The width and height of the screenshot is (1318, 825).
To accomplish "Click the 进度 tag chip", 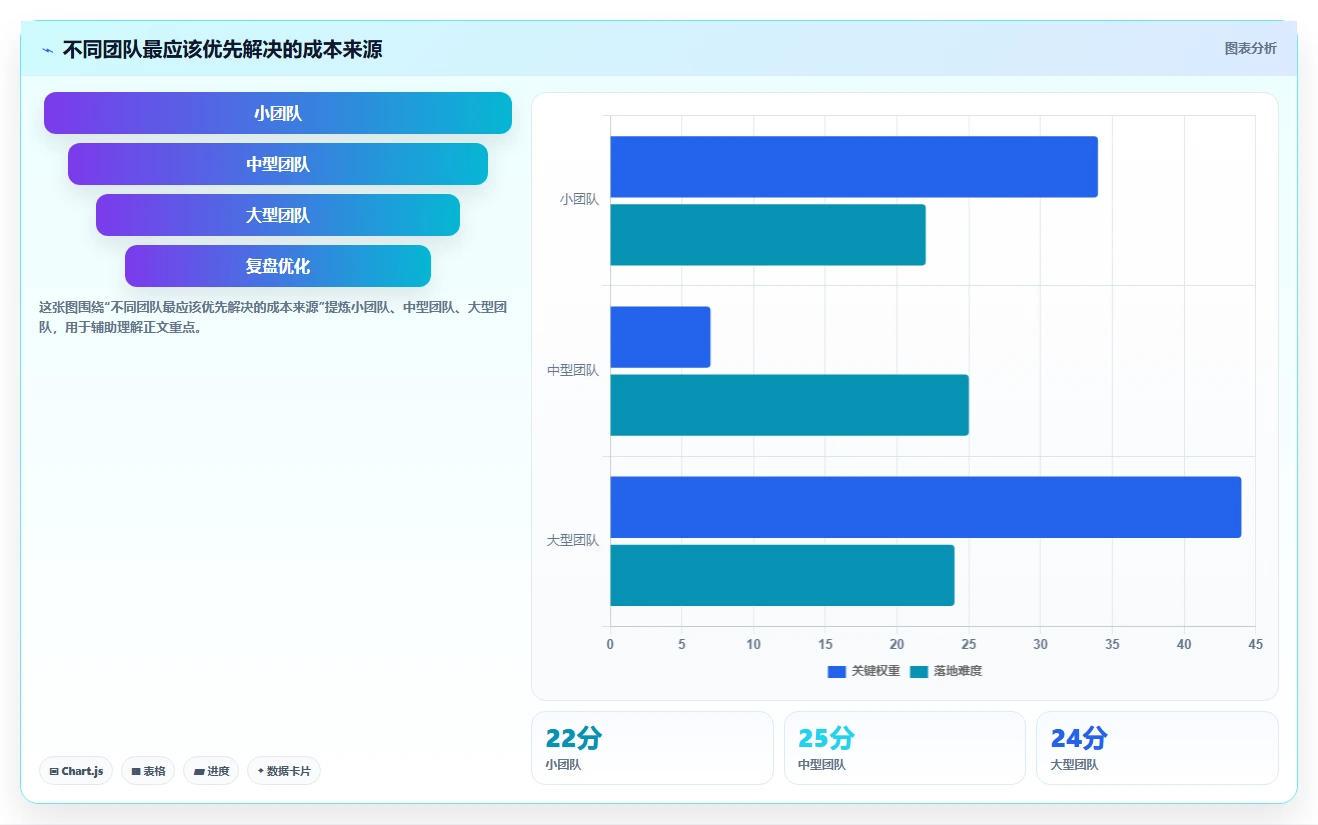I will click(x=211, y=771).
